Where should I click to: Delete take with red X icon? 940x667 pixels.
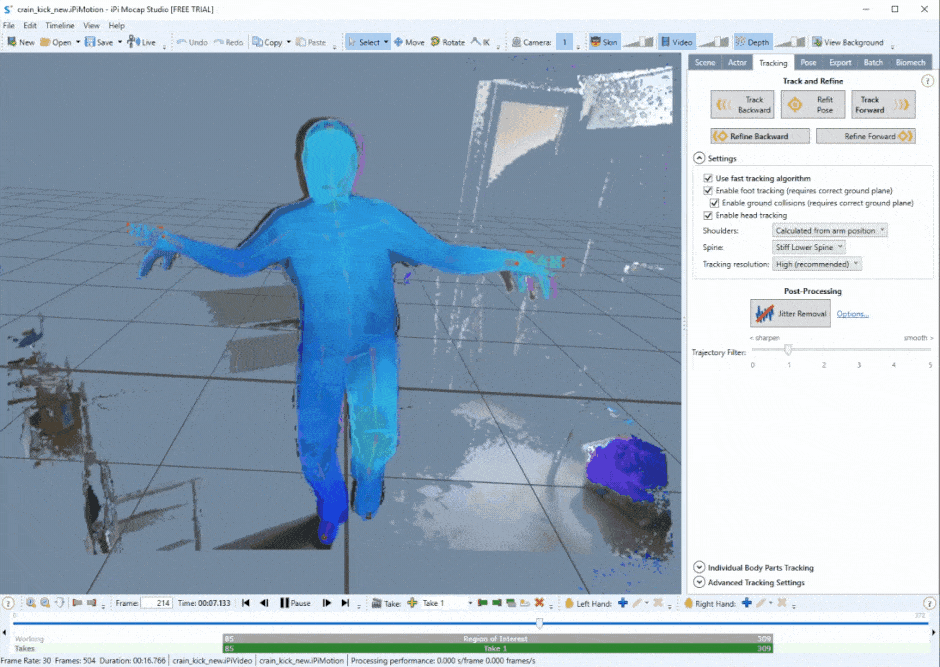pos(539,603)
